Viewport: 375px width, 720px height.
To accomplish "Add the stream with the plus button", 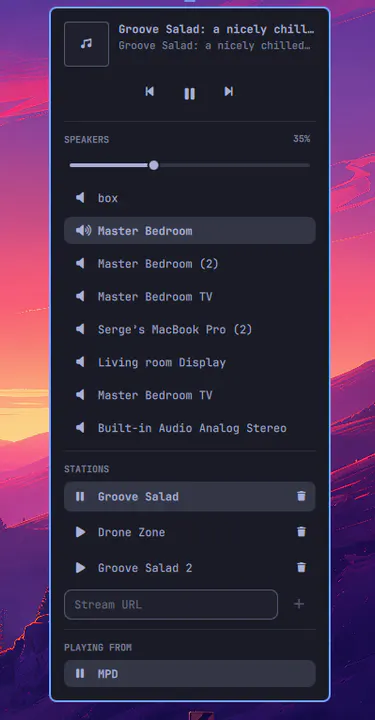I will coord(299,604).
